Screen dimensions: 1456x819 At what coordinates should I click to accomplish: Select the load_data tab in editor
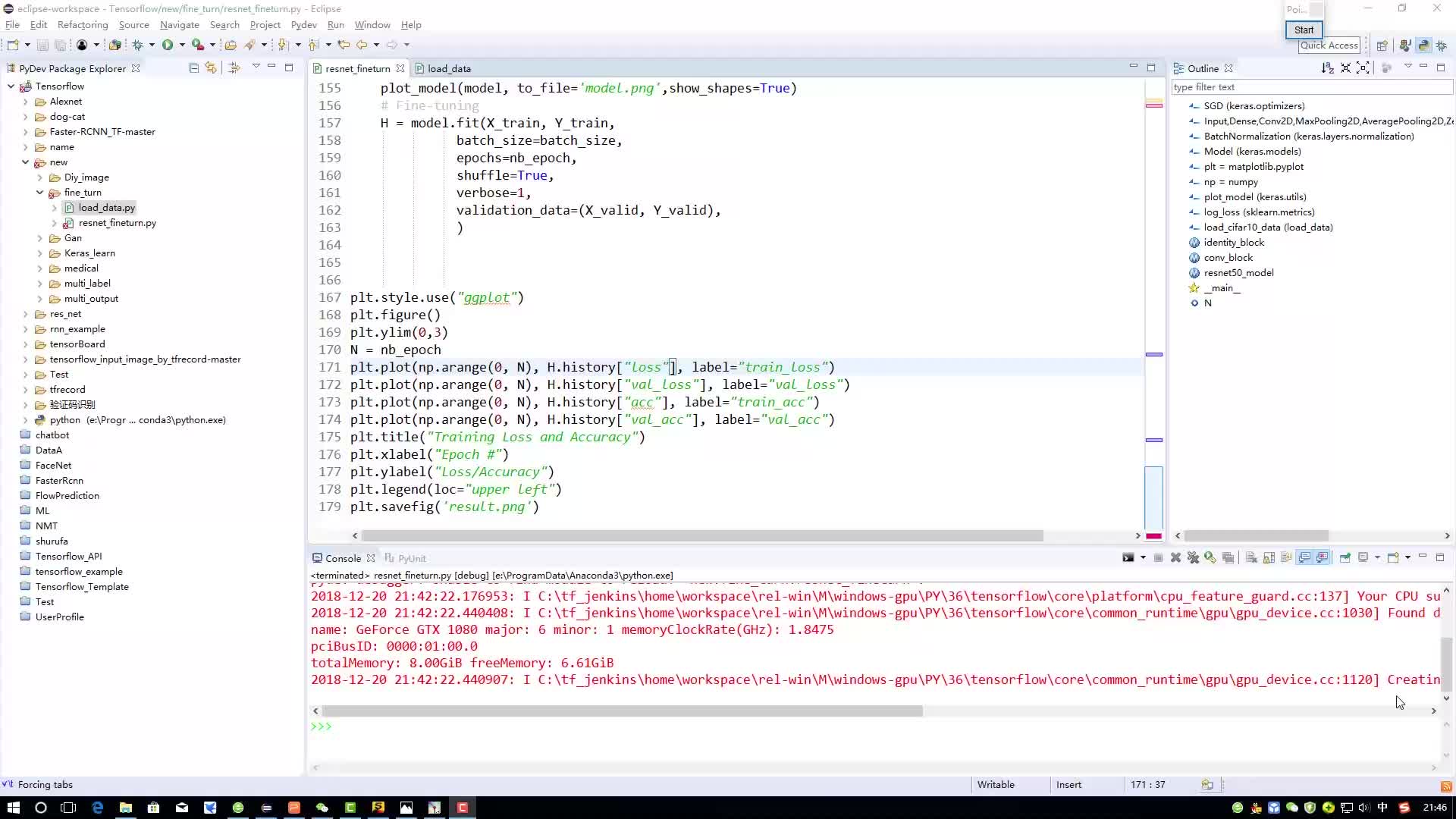coord(448,68)
